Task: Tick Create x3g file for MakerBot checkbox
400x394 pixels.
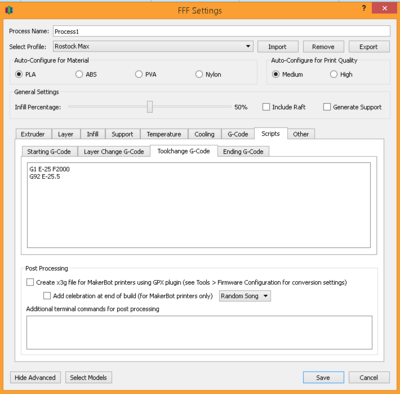Action: (x=30, y=282)
